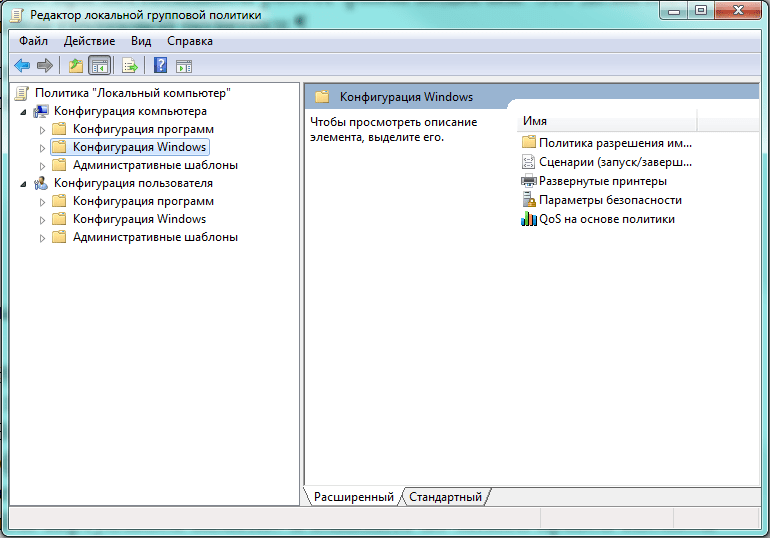770x538 pixels.
Task: Collapse the Конфигурация пользователя node
Action: (x=23, y=184)
